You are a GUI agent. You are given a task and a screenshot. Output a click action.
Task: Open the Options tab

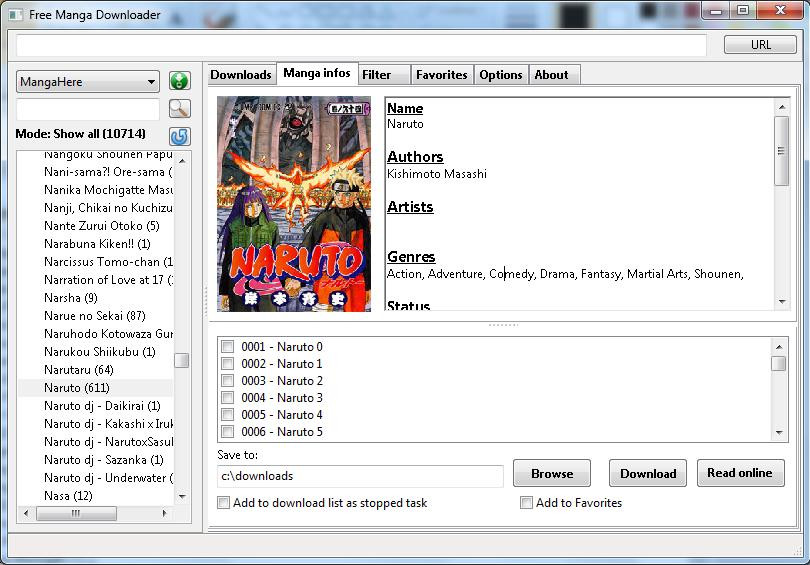[501, 75]
